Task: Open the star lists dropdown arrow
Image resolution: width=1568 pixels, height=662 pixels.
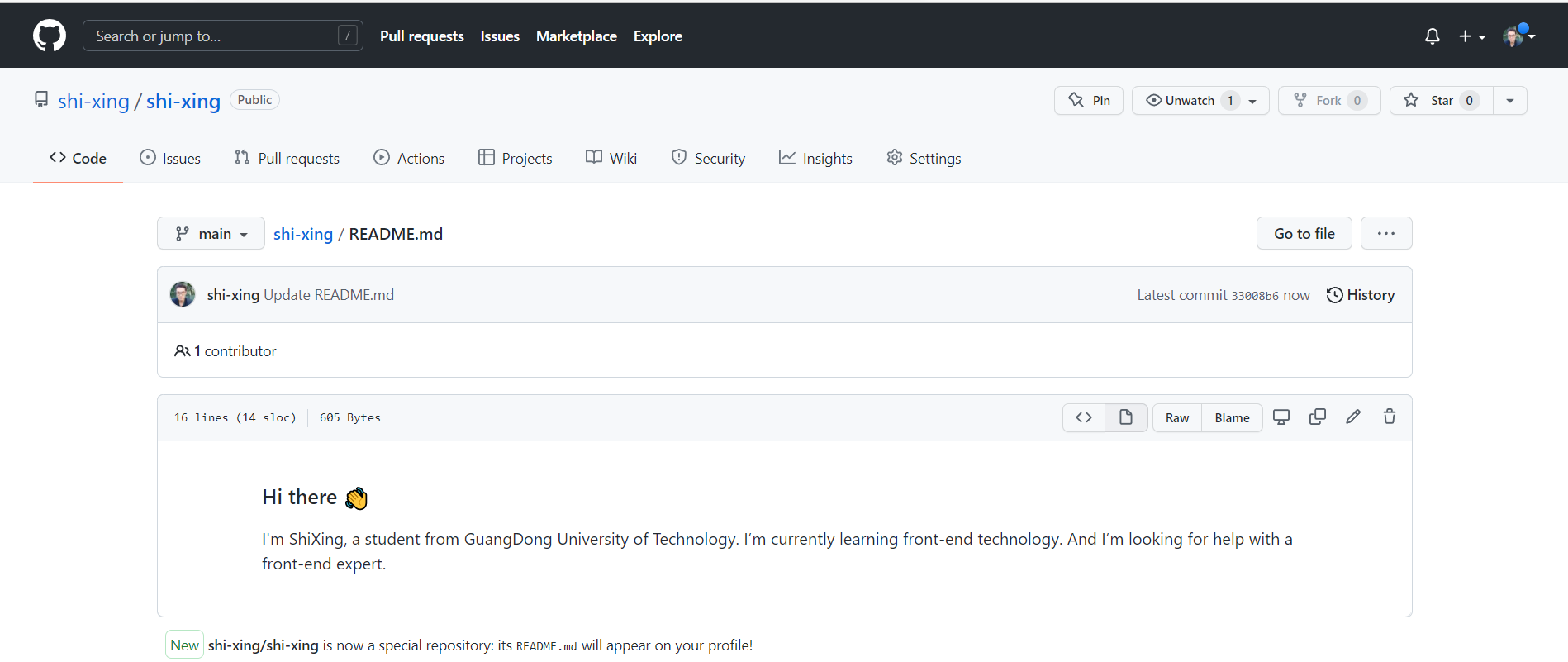Action: [x=1509, y=100]
